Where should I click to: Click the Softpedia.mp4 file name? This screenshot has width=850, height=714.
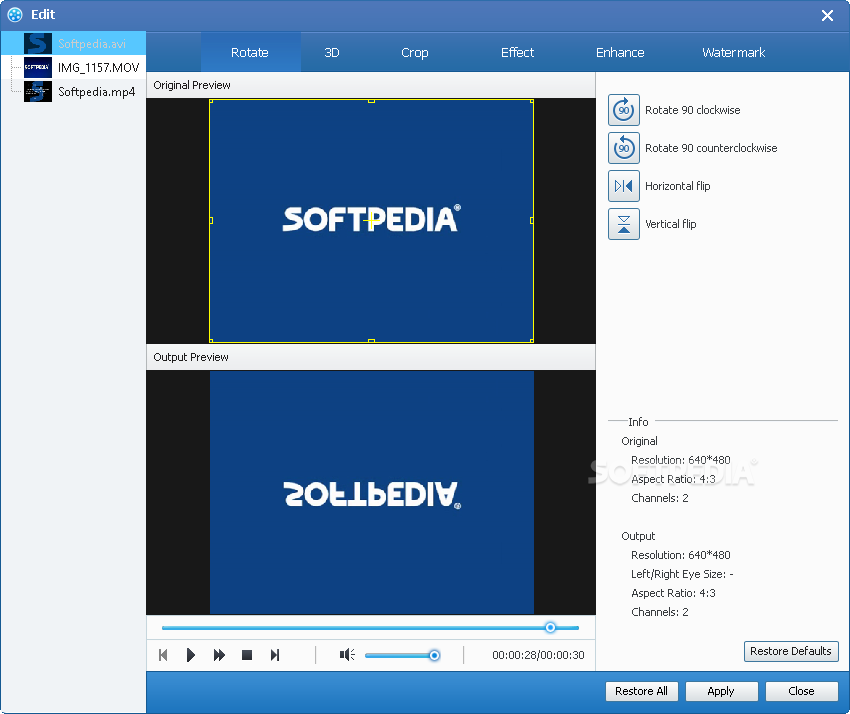point(96,92)
